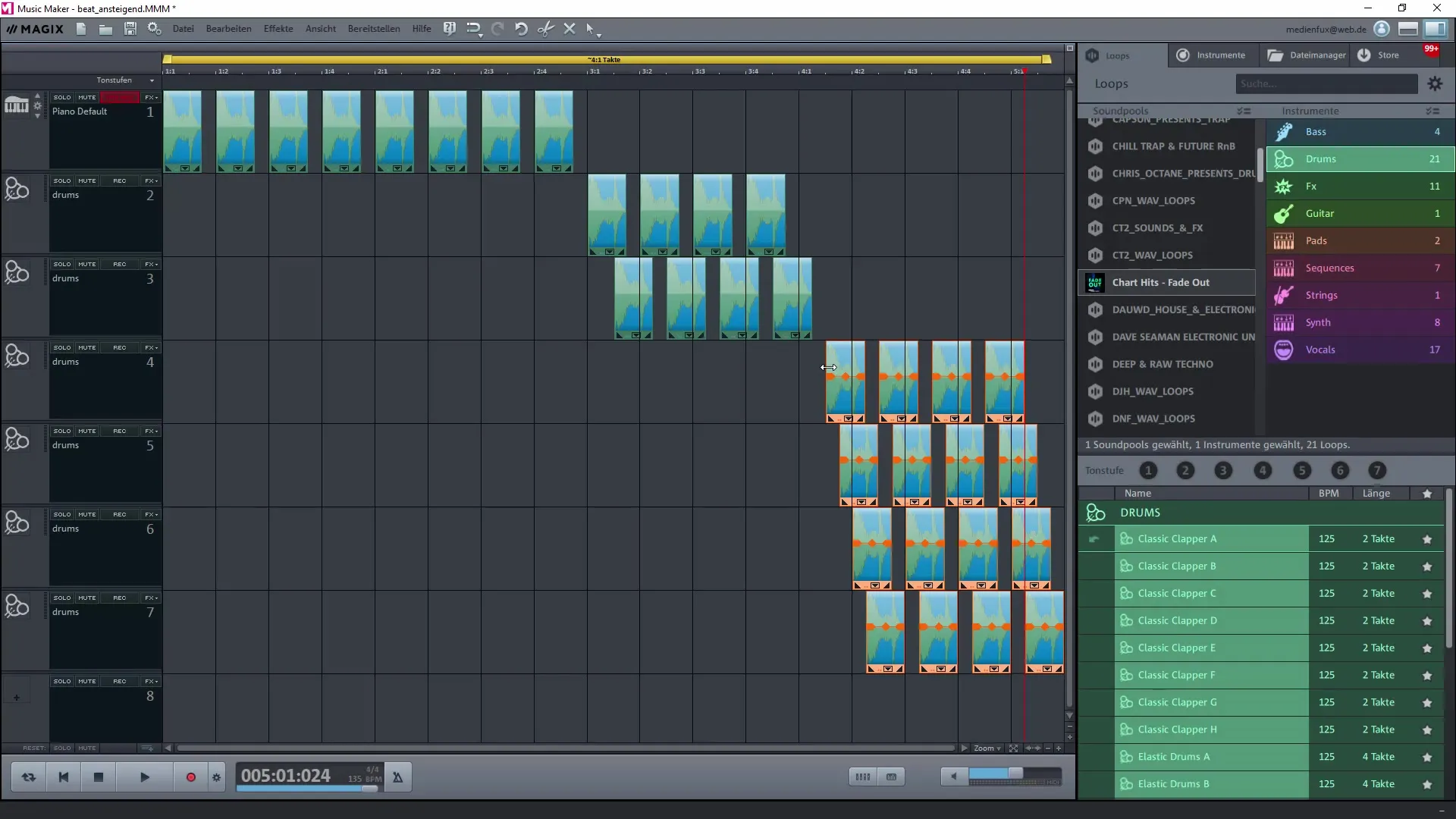
Task: Open the Zoom dropdown below timeline
Action: 987,748
